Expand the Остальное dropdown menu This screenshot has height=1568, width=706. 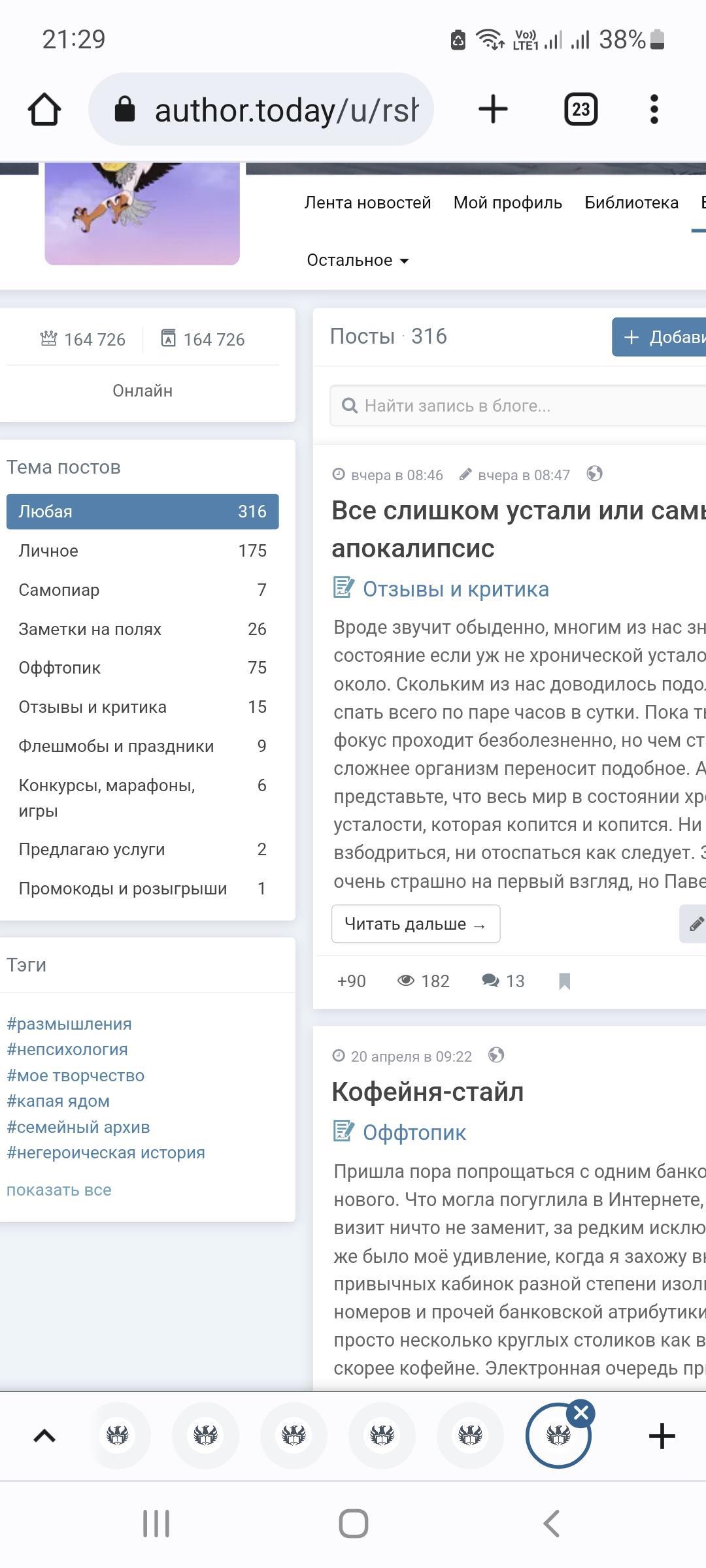[358, 260]
